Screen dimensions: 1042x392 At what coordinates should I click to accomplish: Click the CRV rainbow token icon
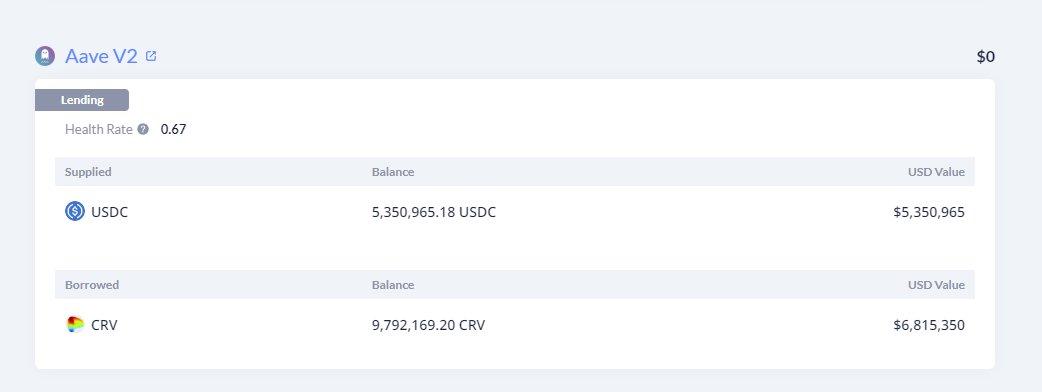coord(75,325)
